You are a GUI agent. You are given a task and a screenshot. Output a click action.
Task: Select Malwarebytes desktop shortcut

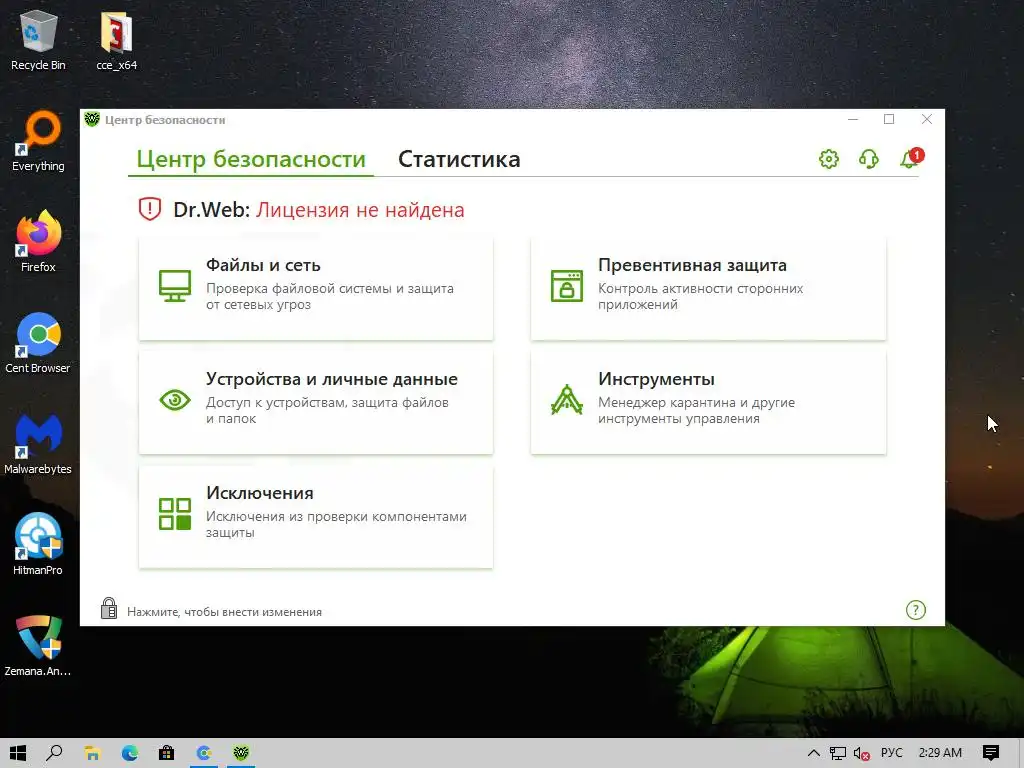click(38, 445)
